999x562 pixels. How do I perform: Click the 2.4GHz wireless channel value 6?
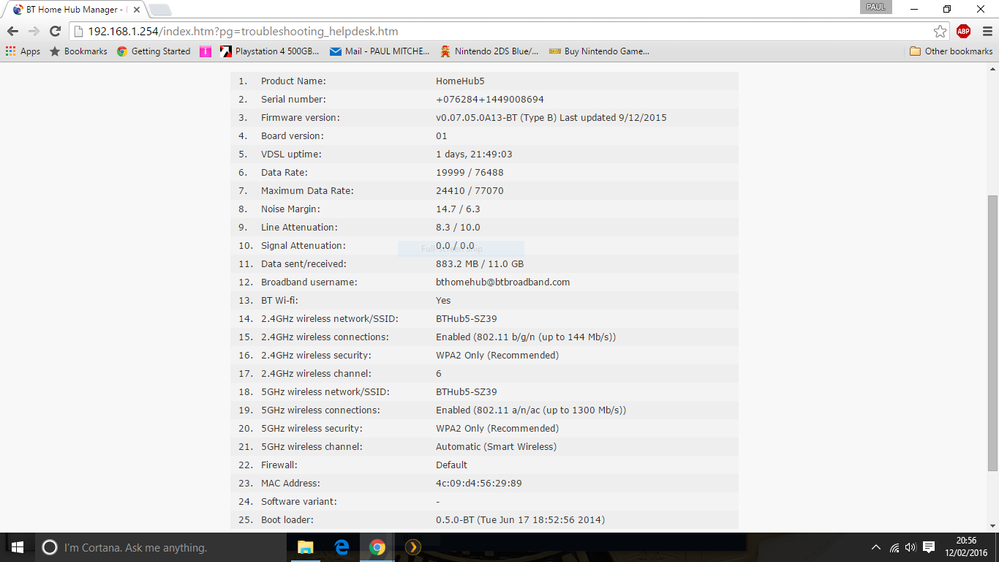pyautogui.click(x=438, y=373)
